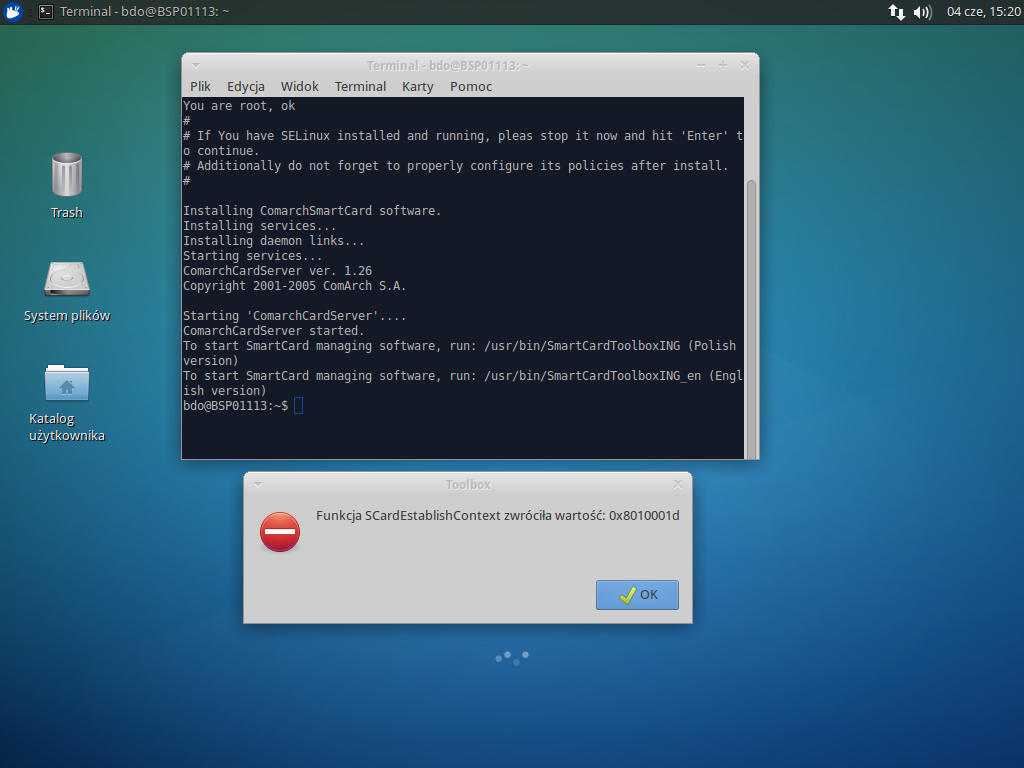Click the 'ComarchCardServer started.' line
The width and height of the screenshot is (1024, 768).
click(274, 330)
